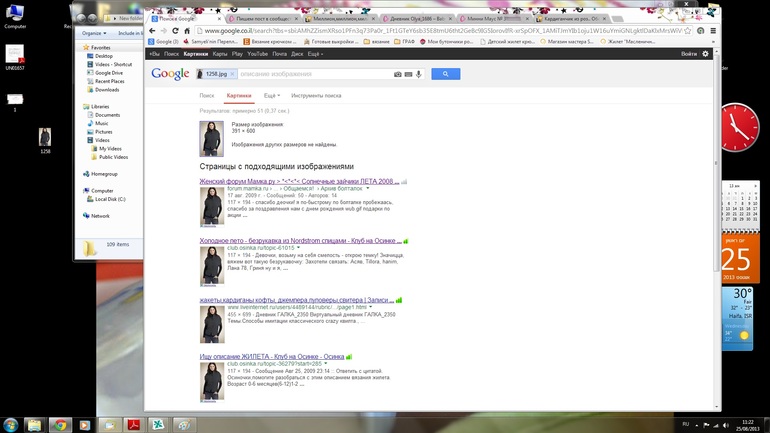The width and height of the screenshot is (770, 433).
Task: Click the camera search-by-image icon
Action: [x=398, y=74]
